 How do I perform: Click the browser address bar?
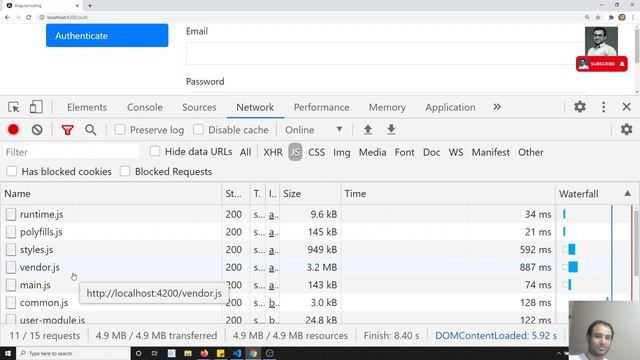coord(310,17)
